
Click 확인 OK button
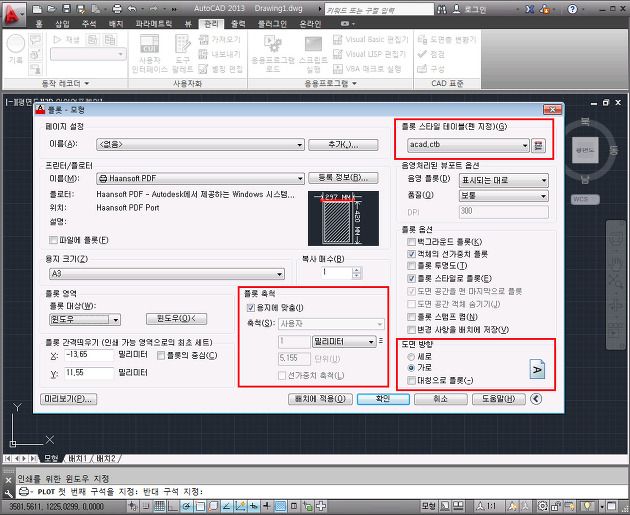tap(383, 399)
